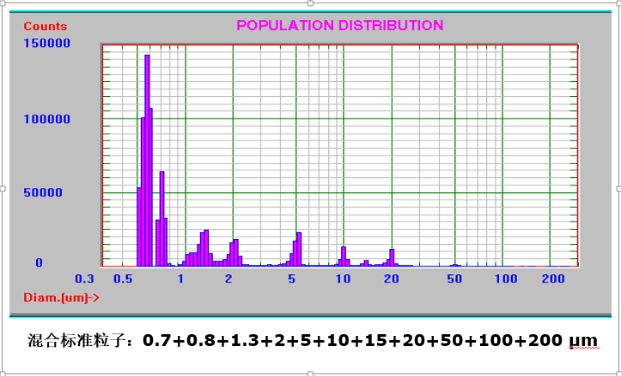This screenshot has width=621, height=376.
Task: Select the 50000 y-axis tick label
Action: click(x=43, y=193)
